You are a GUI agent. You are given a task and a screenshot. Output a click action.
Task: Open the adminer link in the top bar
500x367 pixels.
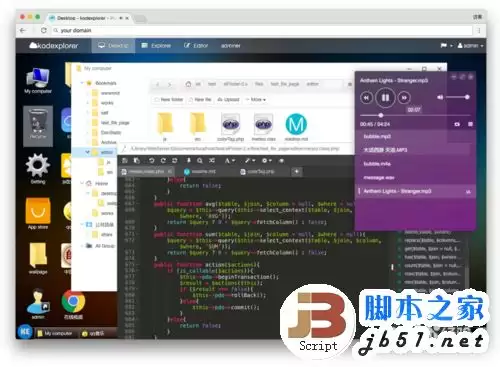[230, 46]
